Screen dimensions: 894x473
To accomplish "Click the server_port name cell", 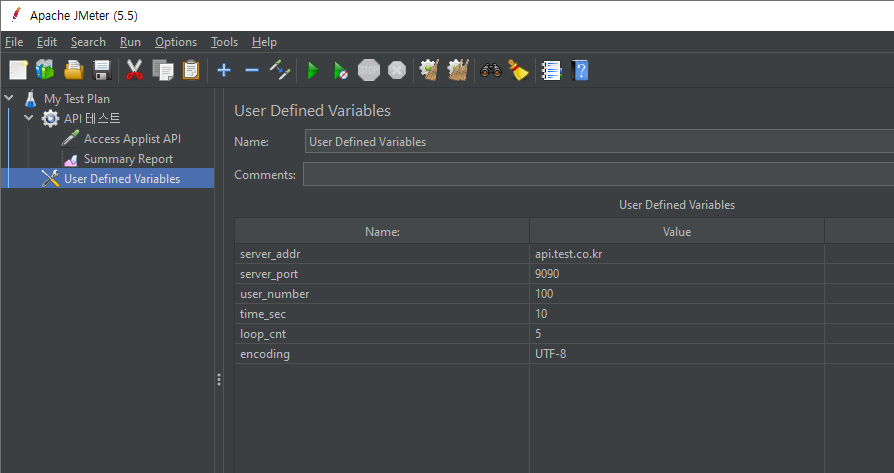I will tap(382, 274).
